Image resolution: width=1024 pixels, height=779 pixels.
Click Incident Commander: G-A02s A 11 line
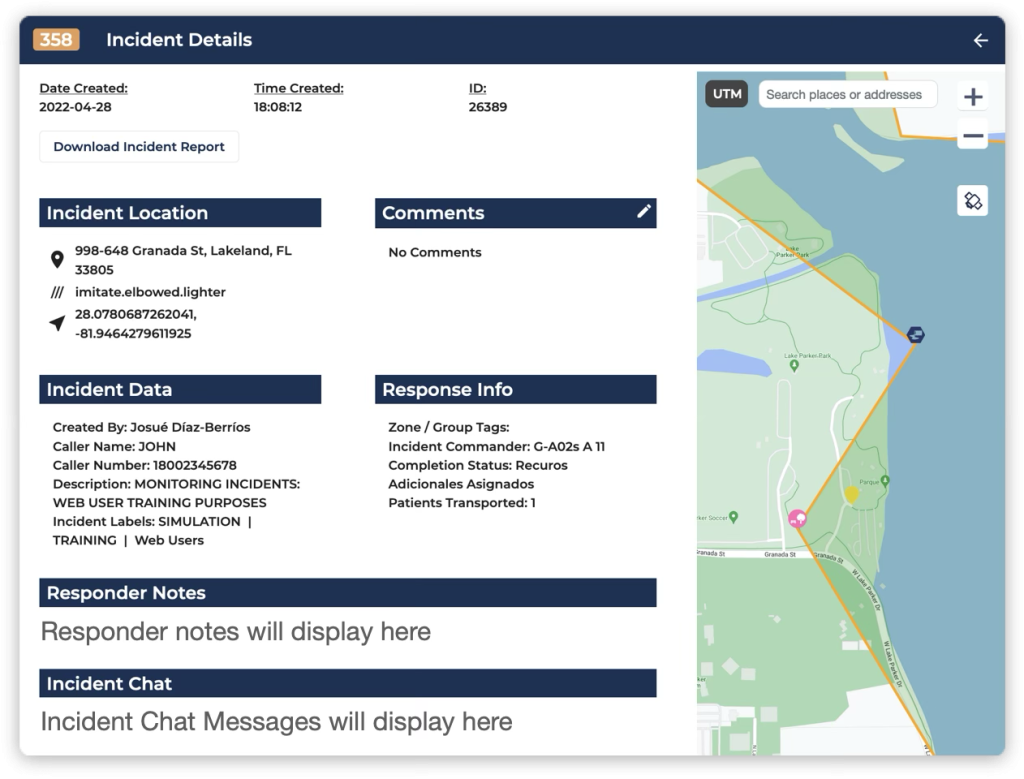pyautogui.click(x=496, y=447)
